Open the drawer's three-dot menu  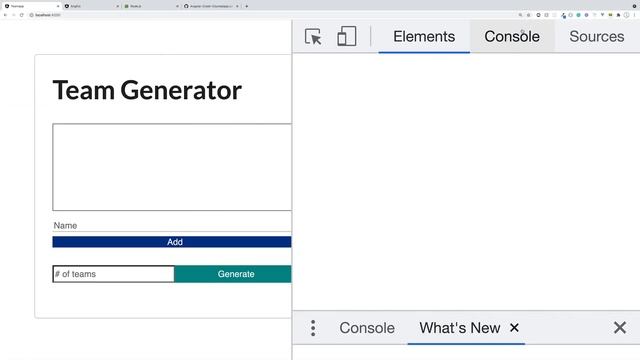313,328
